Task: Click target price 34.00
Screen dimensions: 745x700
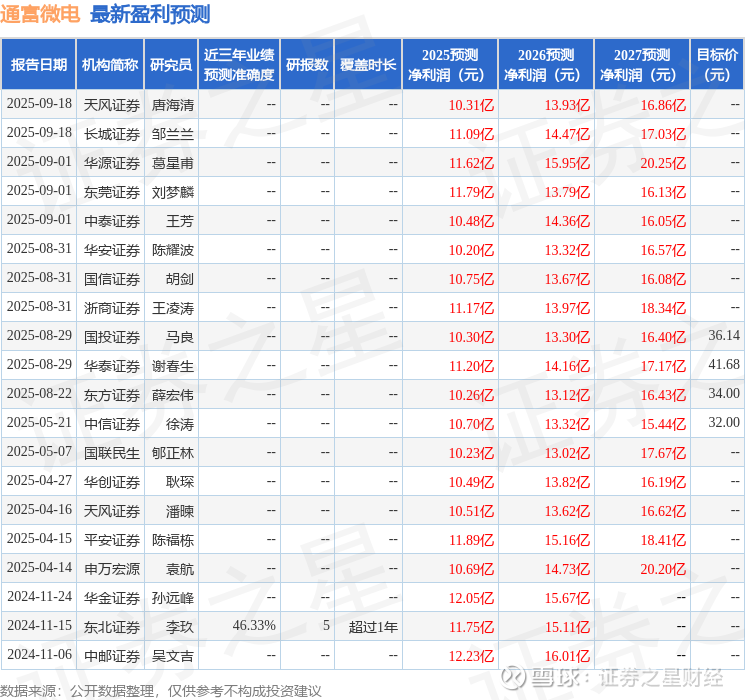Action: point(724,393)
